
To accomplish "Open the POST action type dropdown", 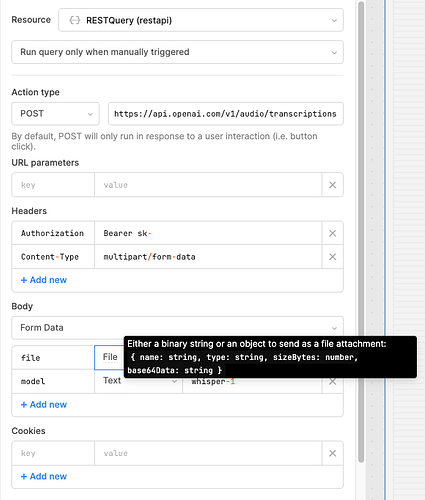I will (x=55, y=114).
